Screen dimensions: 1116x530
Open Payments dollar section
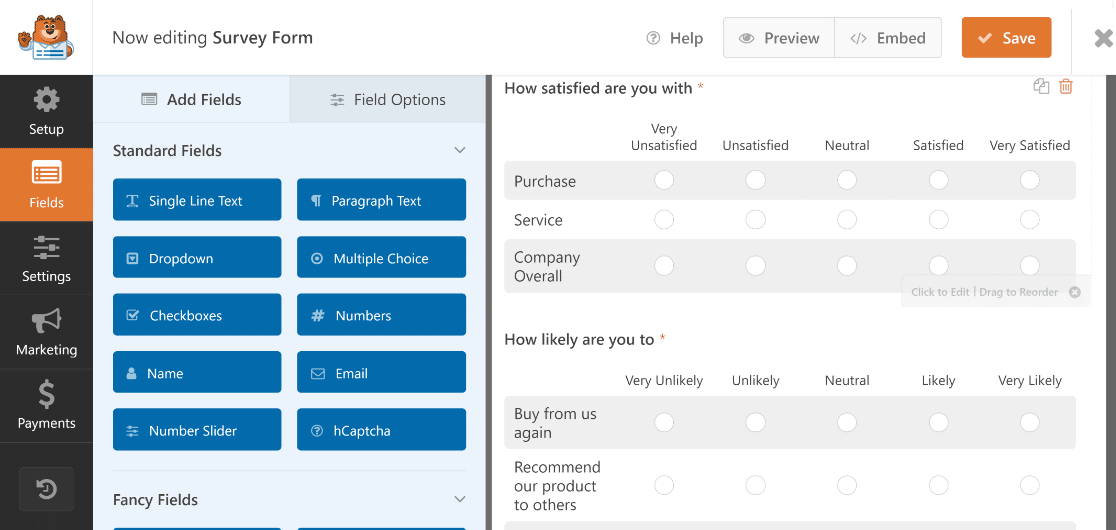coord(46,405)
